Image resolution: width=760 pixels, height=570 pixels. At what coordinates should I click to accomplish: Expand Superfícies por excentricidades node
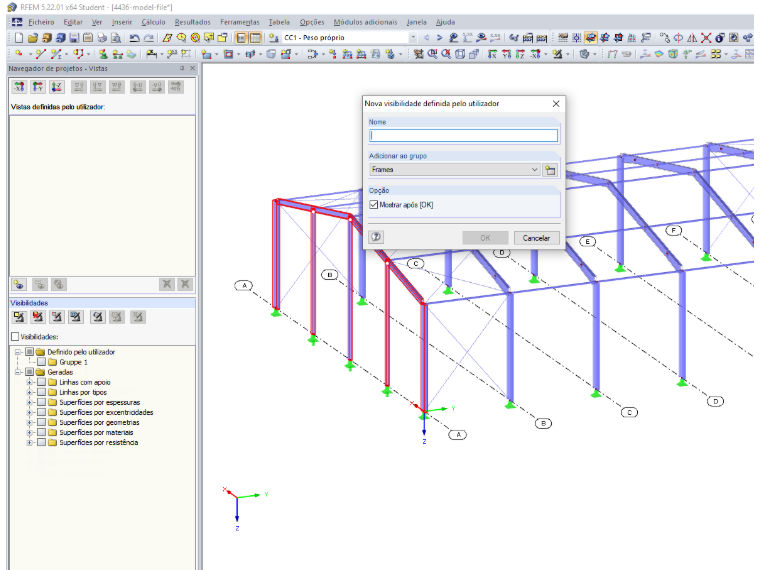(30, 412)
